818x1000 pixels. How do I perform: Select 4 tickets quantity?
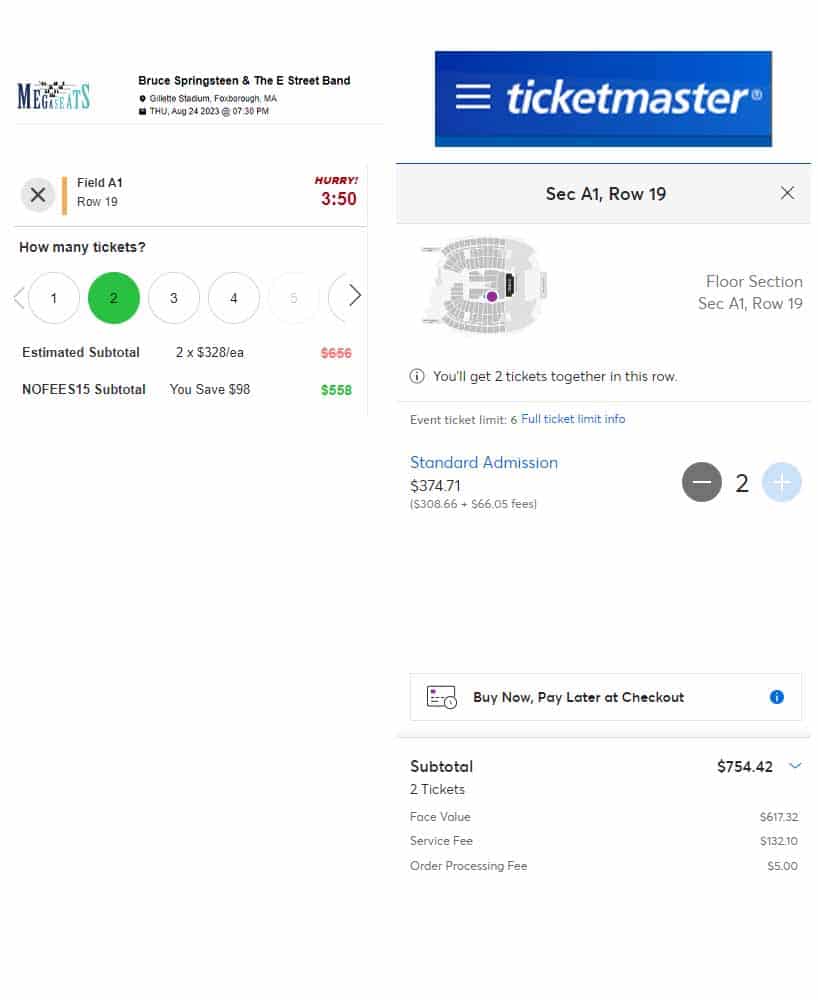[234, 298]
